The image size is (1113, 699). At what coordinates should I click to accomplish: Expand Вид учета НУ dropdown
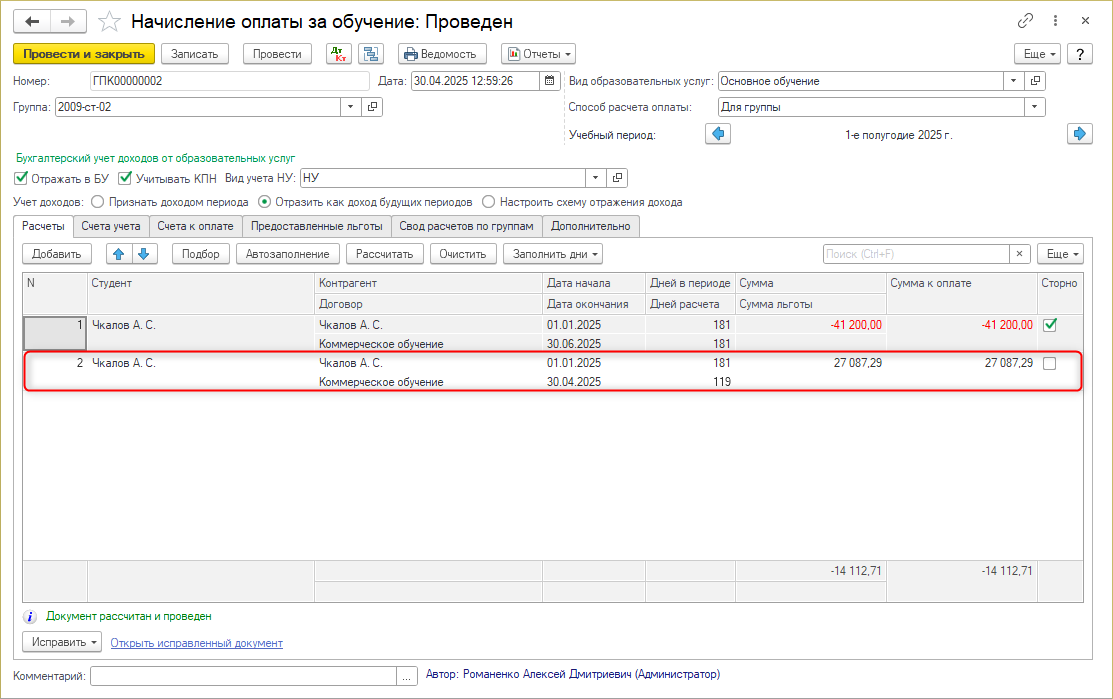point(596,178)
